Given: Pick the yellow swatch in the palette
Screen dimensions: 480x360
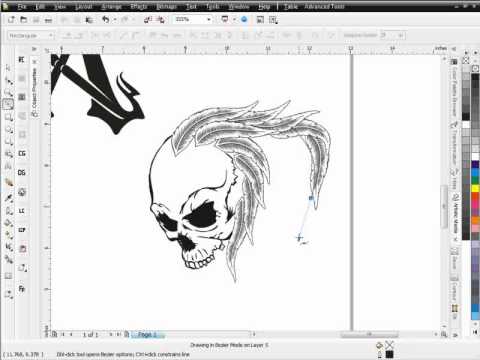Looking at the screenshot, I should (x=475, y=189).
